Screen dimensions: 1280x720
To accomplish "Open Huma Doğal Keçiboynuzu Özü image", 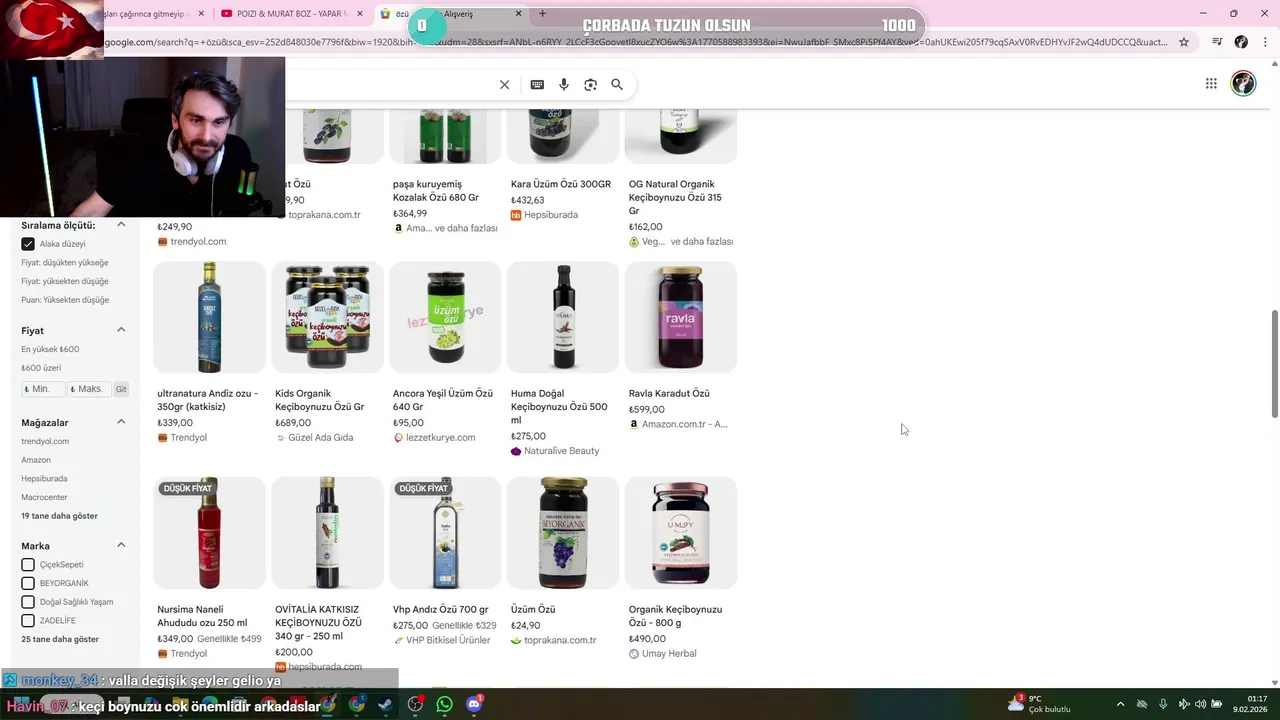I will [563, 318].
